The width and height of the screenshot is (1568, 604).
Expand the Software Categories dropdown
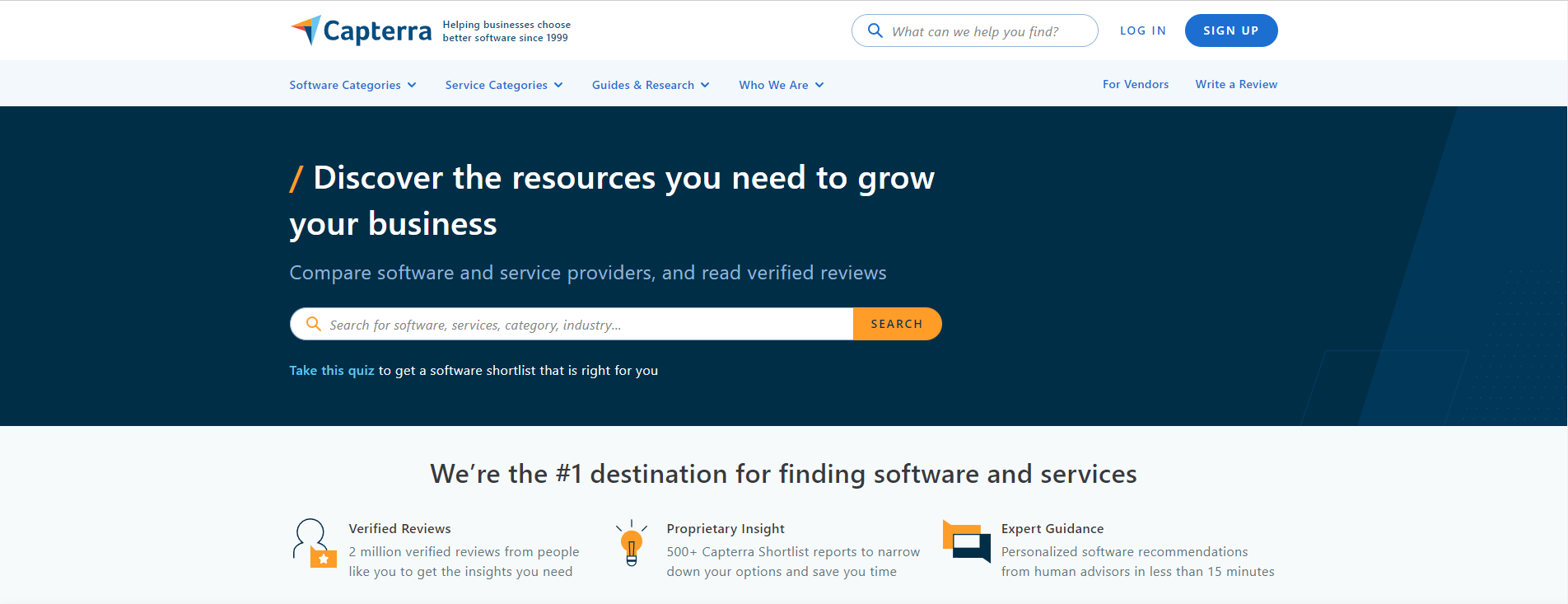pyautogui.click(x=352, y=85)
